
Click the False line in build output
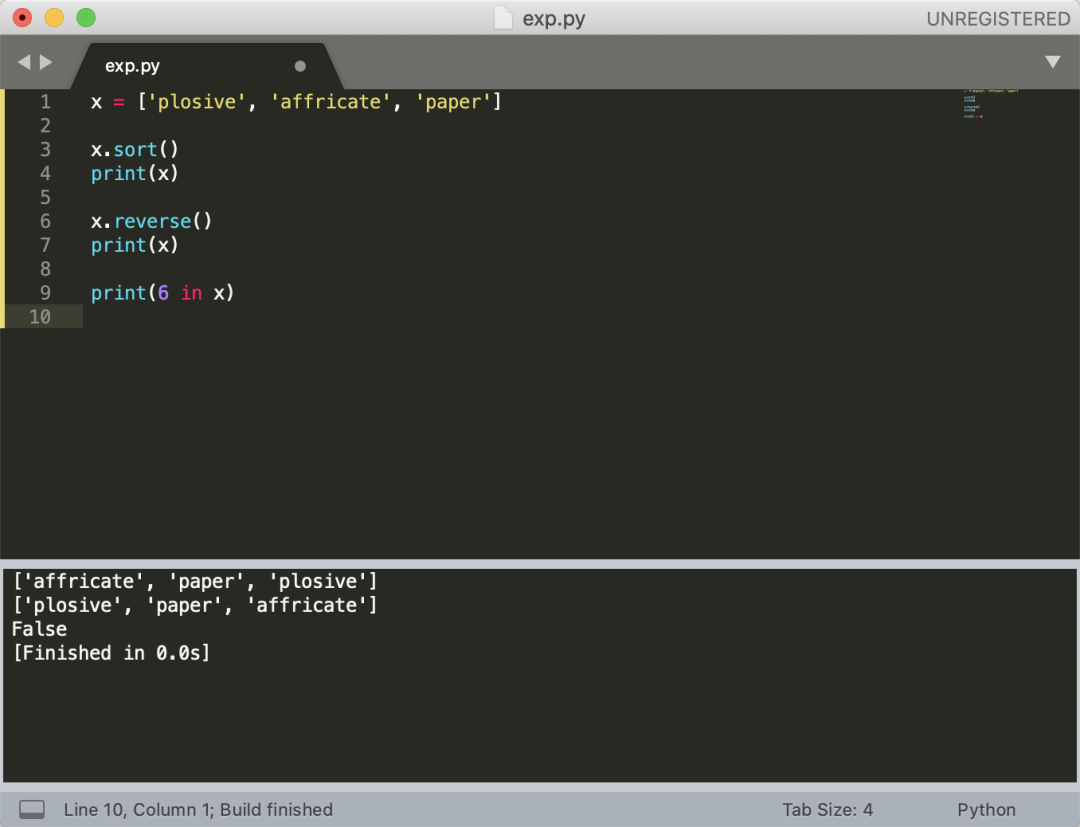coord(39,629)
